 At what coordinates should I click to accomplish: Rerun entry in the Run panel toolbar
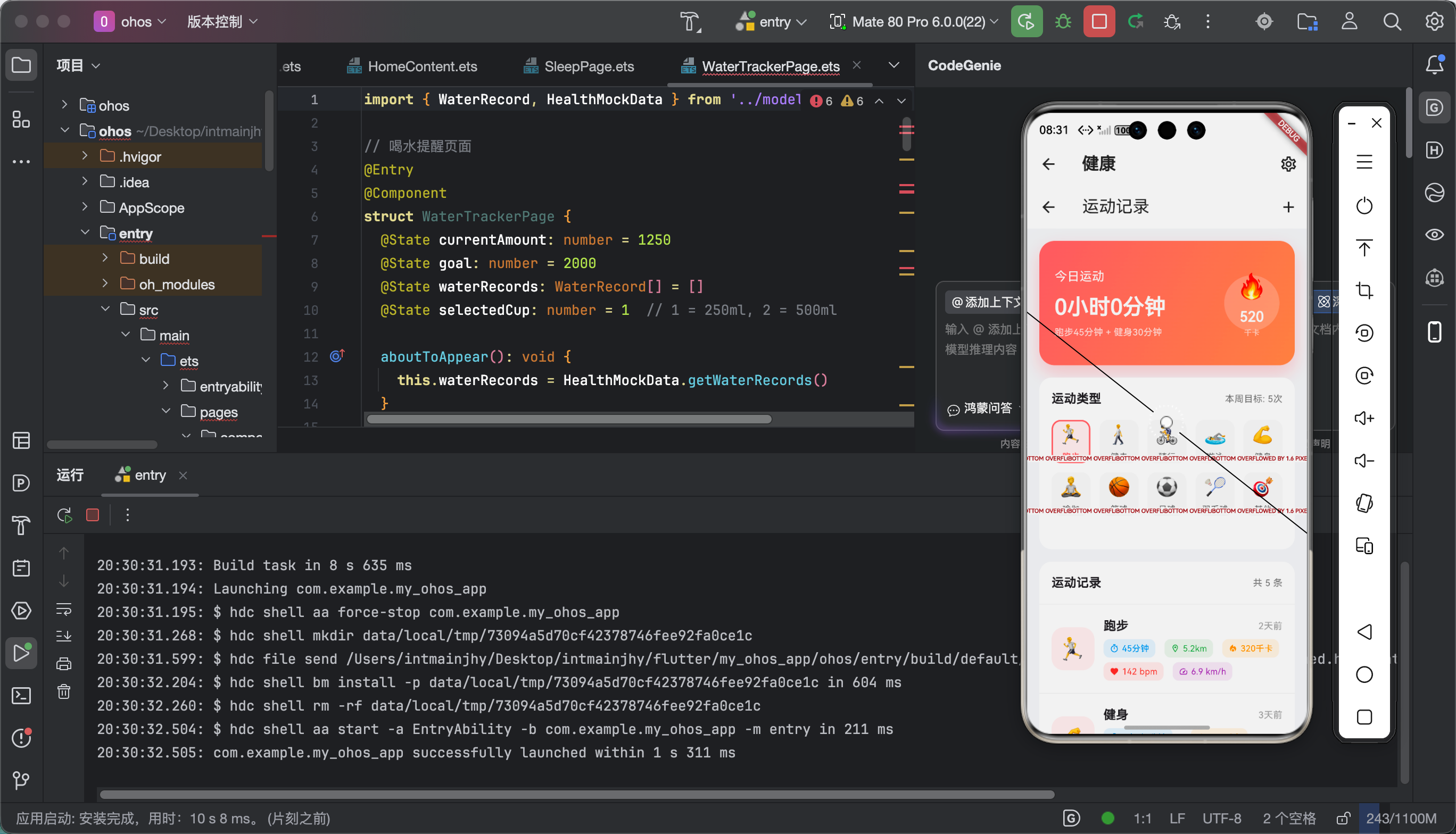coord(65,515)
